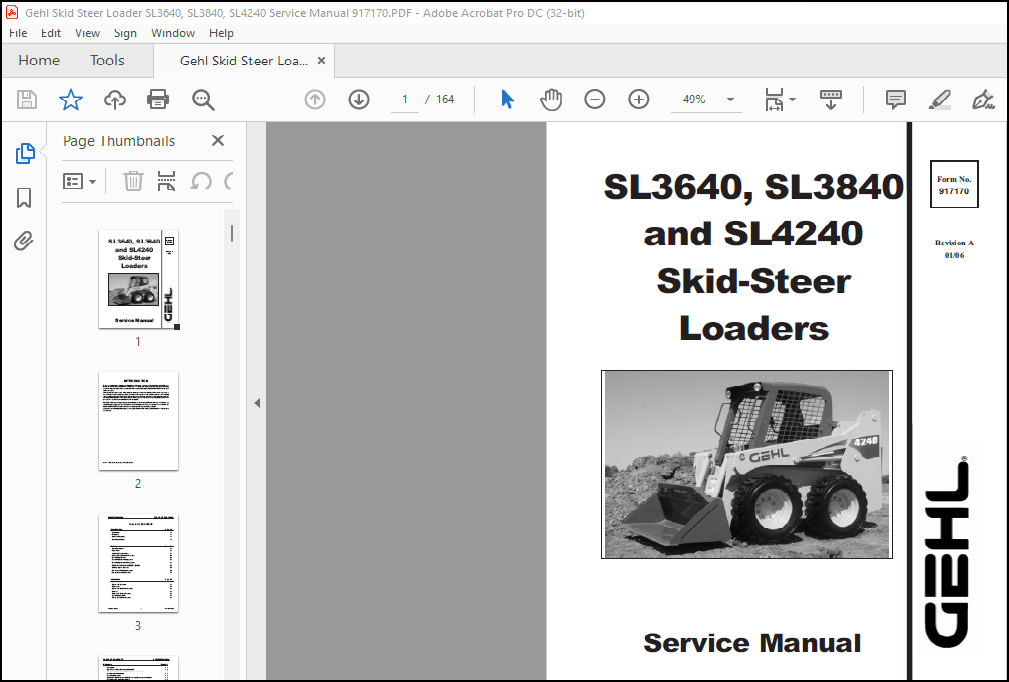Image resolution: width=1009 pixels, height=682 pixels.
Task: Open Bookmarks sidebar icon
Action: 24,198
